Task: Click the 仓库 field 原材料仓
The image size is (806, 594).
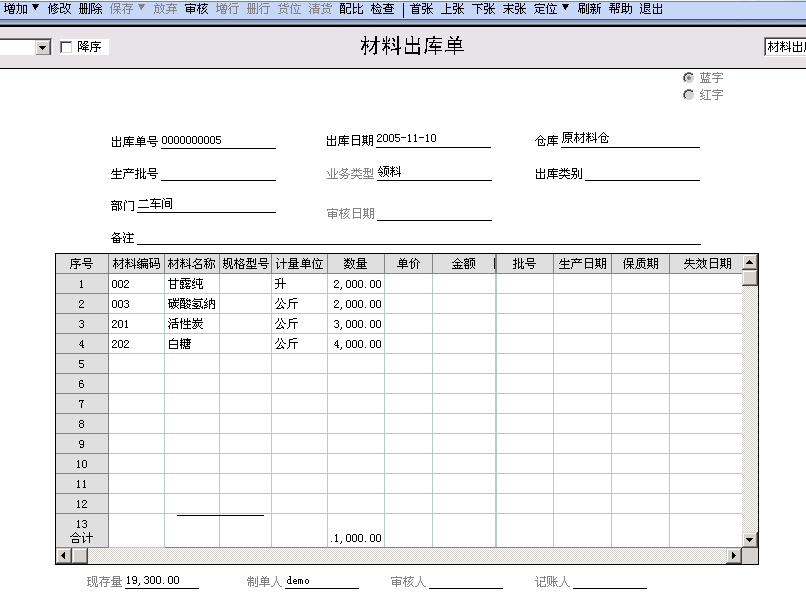Action: point(630,138)
